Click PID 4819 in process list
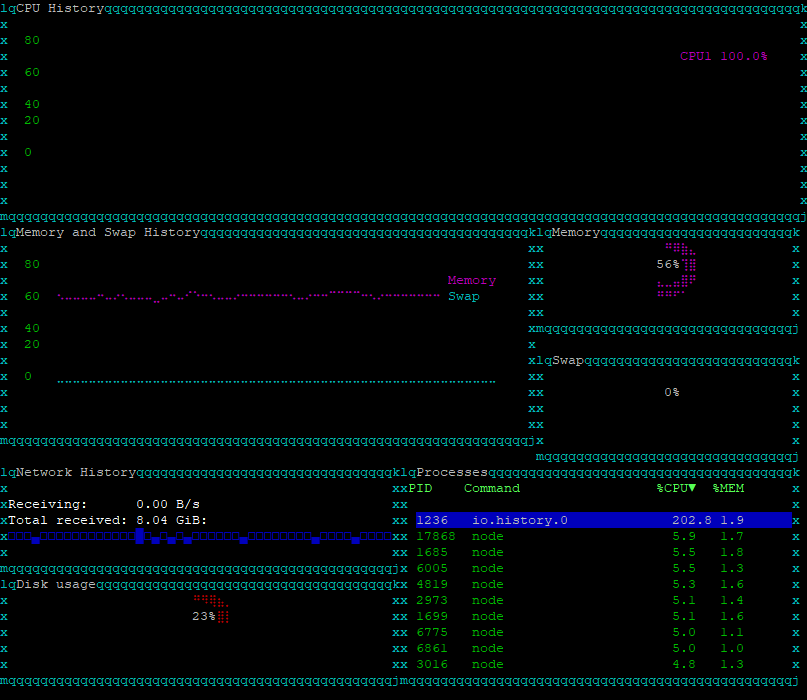 click(x=432, y=584)
